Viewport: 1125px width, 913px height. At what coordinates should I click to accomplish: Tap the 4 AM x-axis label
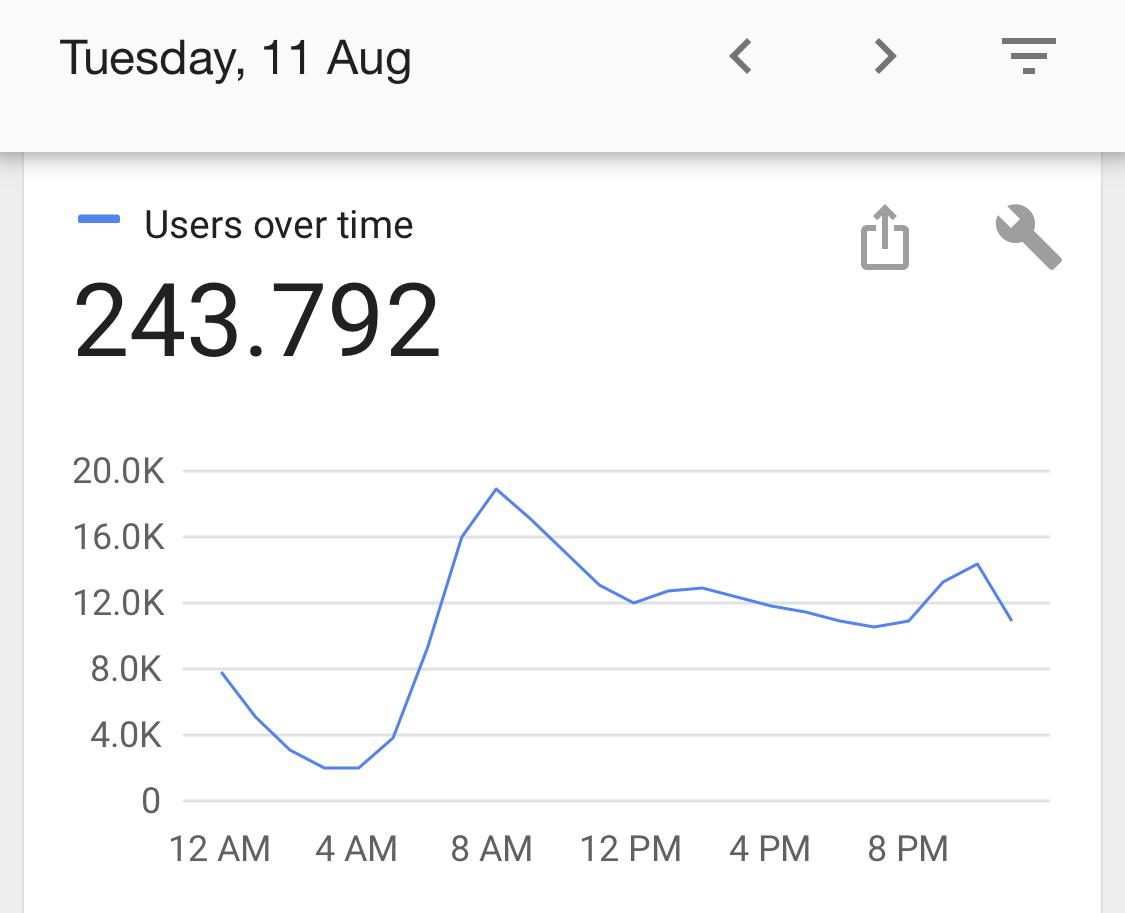coord(356,850)
